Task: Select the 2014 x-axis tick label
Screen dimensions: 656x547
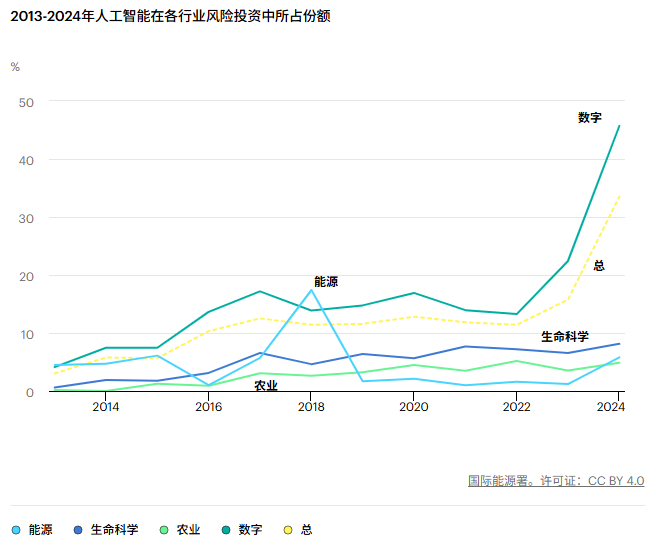Action: [x=106, y=407]
